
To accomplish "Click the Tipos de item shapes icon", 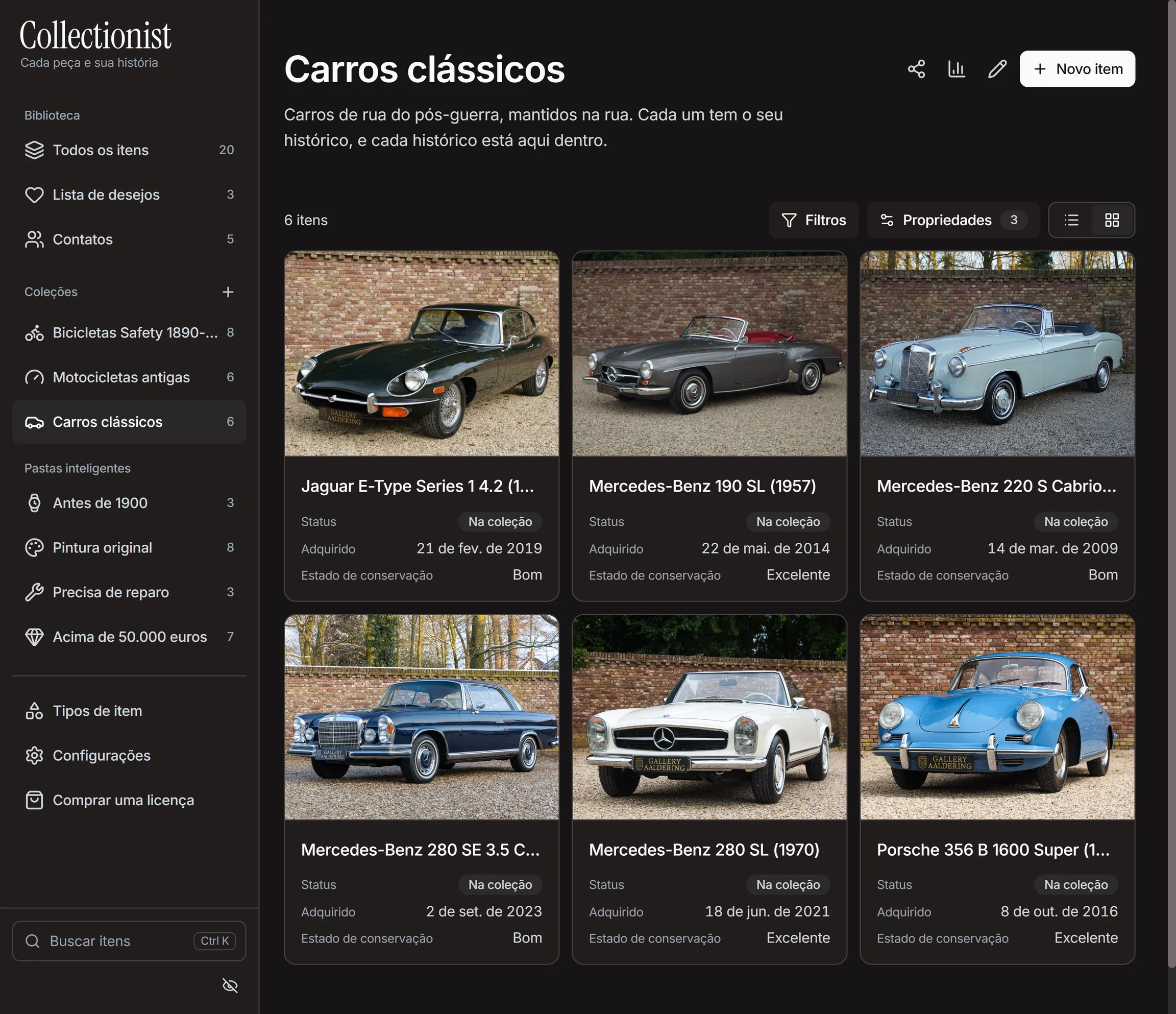I will coord(34,711).
